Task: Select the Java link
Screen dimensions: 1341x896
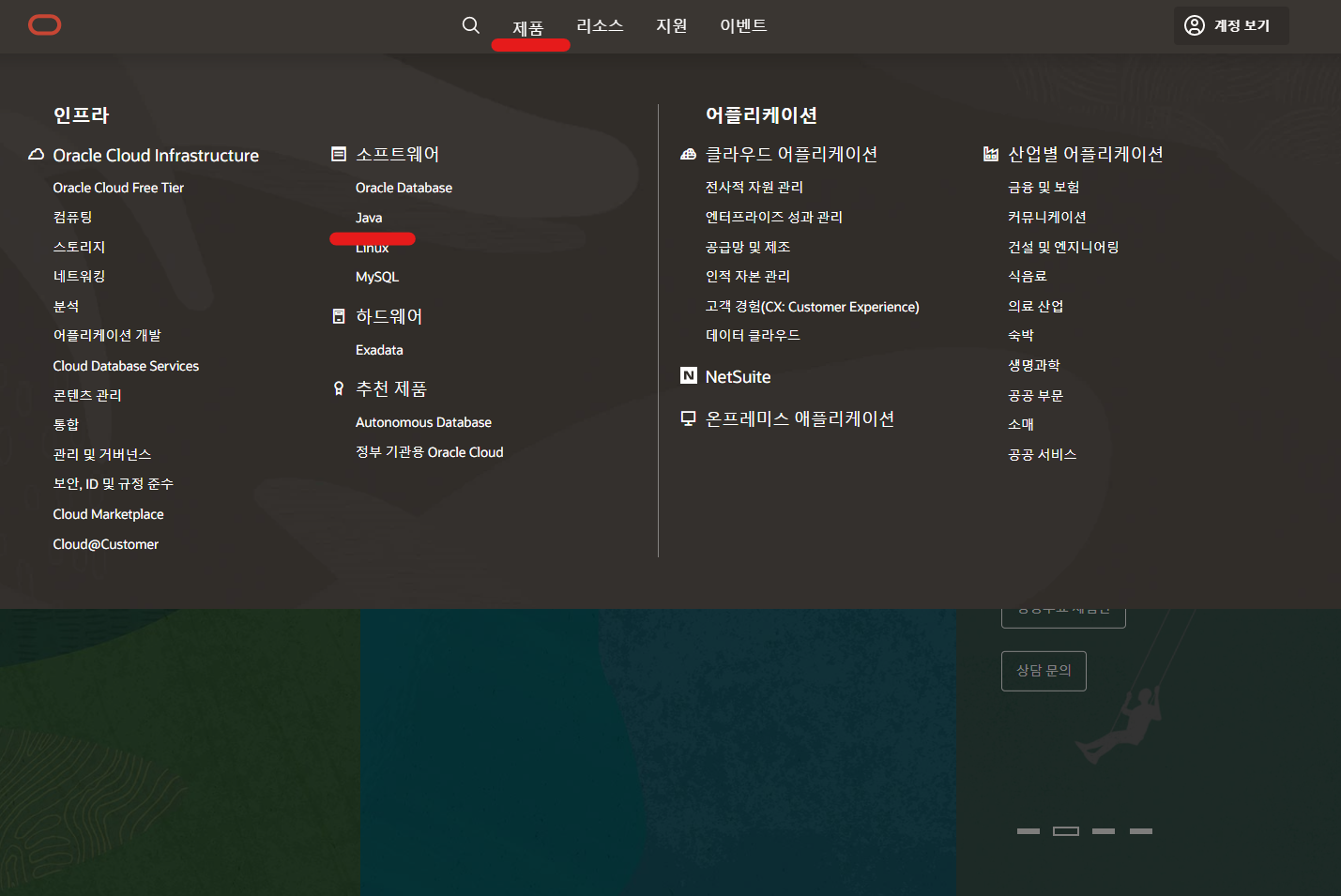Action: (369, 218)
